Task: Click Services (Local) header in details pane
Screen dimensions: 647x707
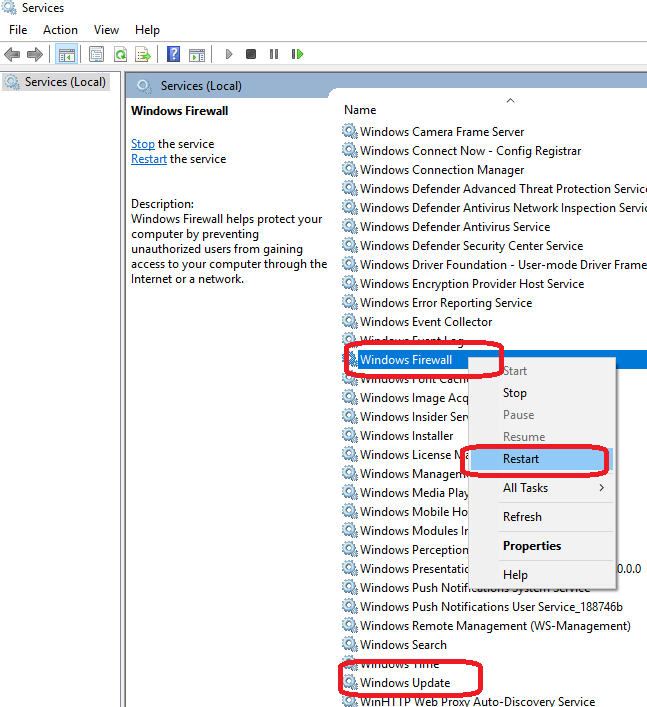Action: point(201,86)
